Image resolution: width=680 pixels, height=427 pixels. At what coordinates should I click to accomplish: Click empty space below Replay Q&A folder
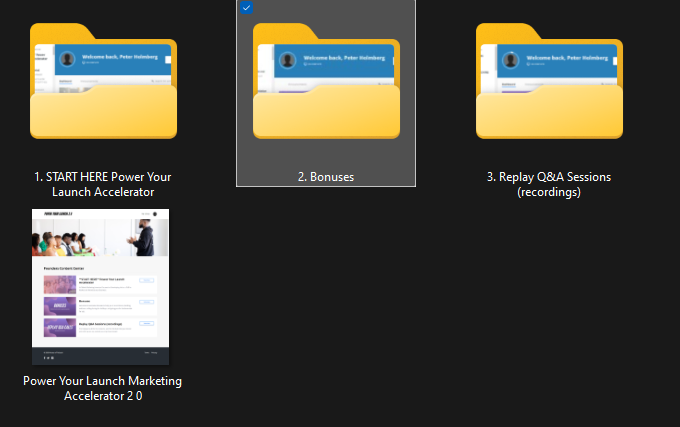(548, 300)
